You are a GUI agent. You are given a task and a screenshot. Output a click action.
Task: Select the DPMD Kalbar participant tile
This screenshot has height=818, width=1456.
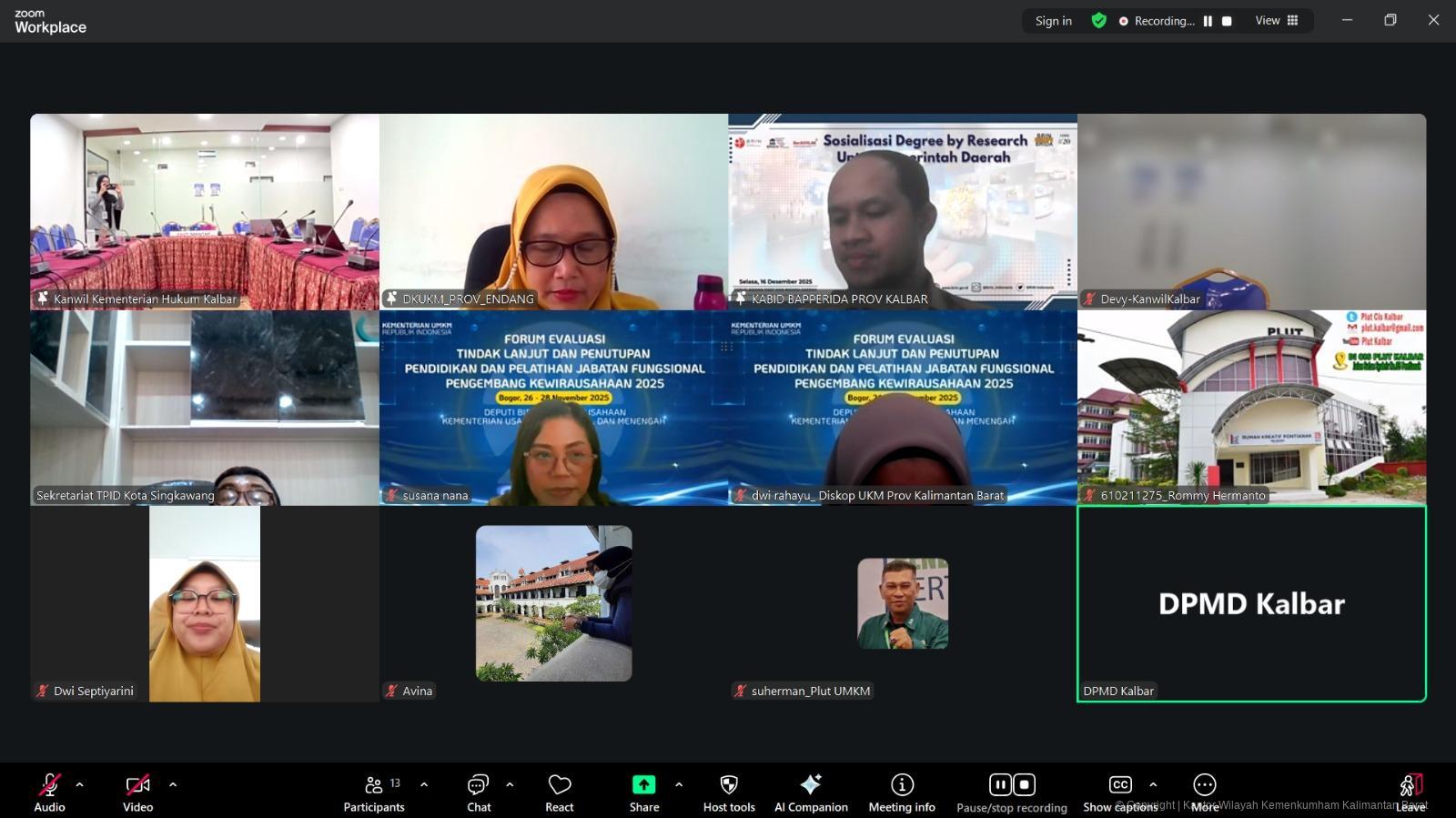tap(1251, 603)
